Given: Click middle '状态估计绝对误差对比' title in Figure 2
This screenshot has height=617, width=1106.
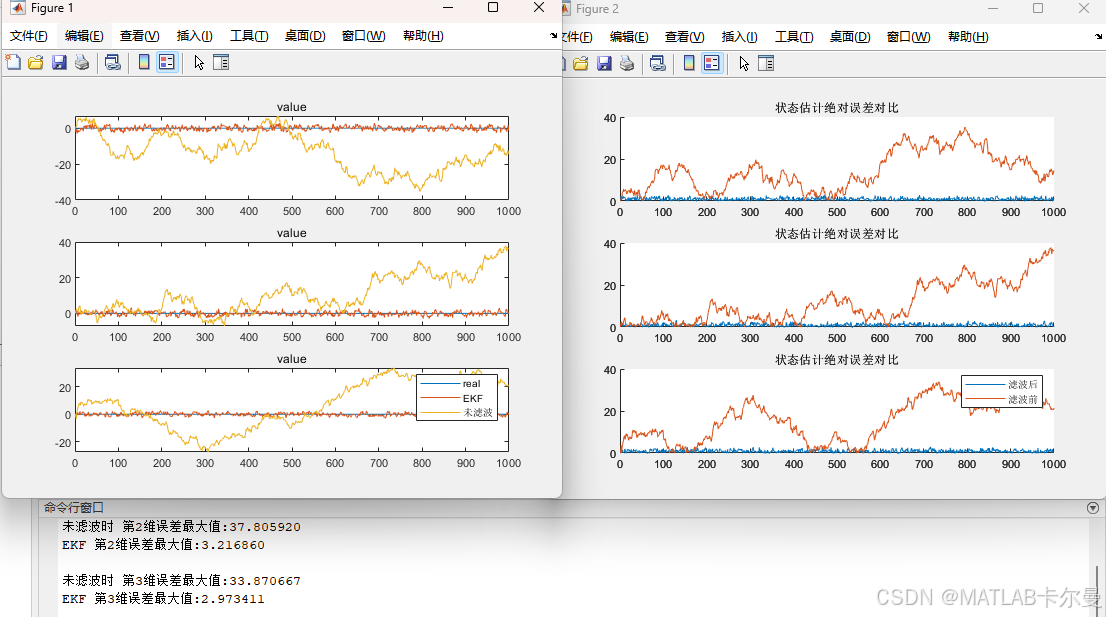Looking at the screenshot, I should coord(837,234).
